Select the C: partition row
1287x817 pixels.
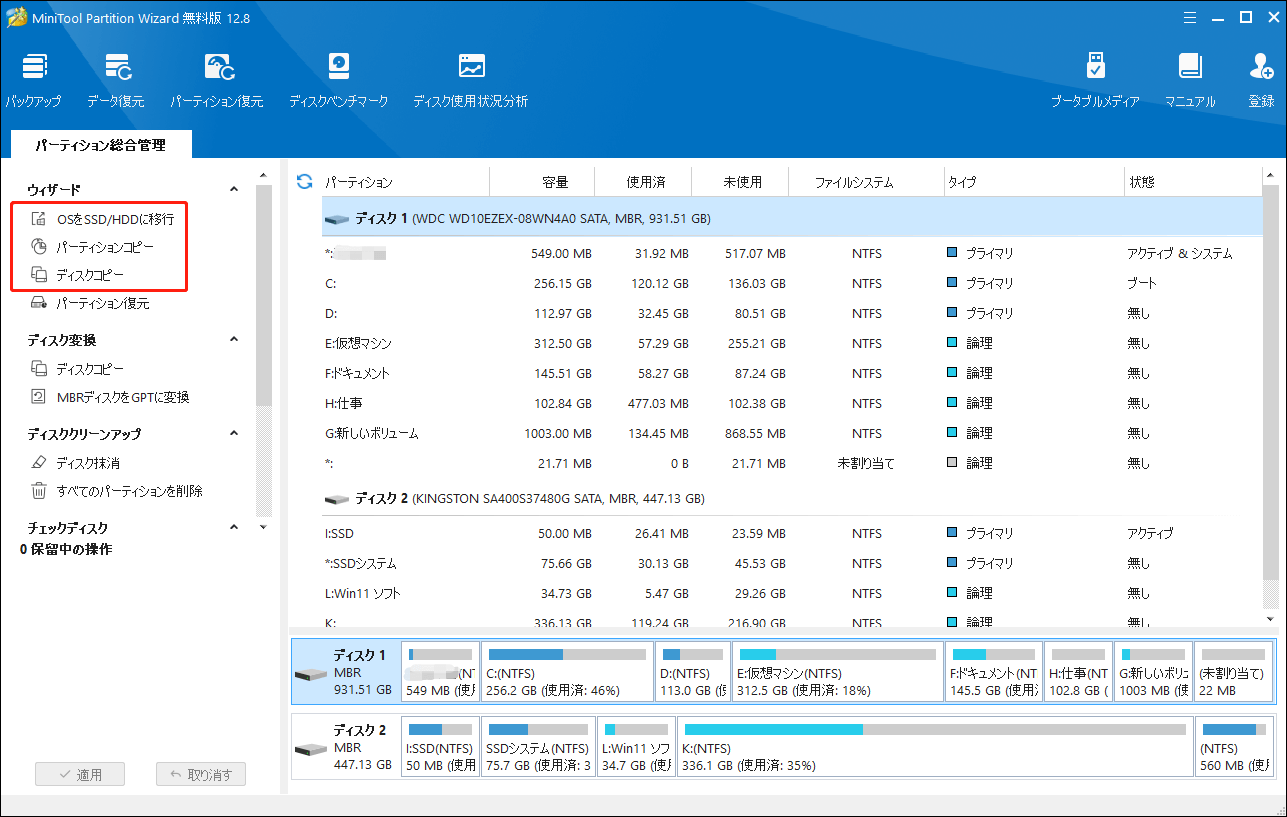792,283
